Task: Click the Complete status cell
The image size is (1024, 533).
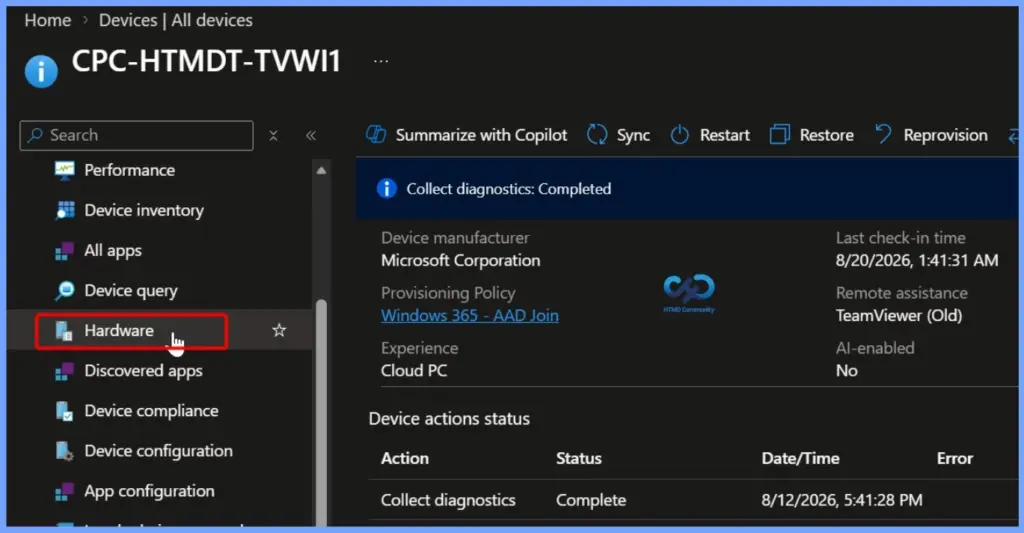Action: pyautogui.click(x=591, y=500)
